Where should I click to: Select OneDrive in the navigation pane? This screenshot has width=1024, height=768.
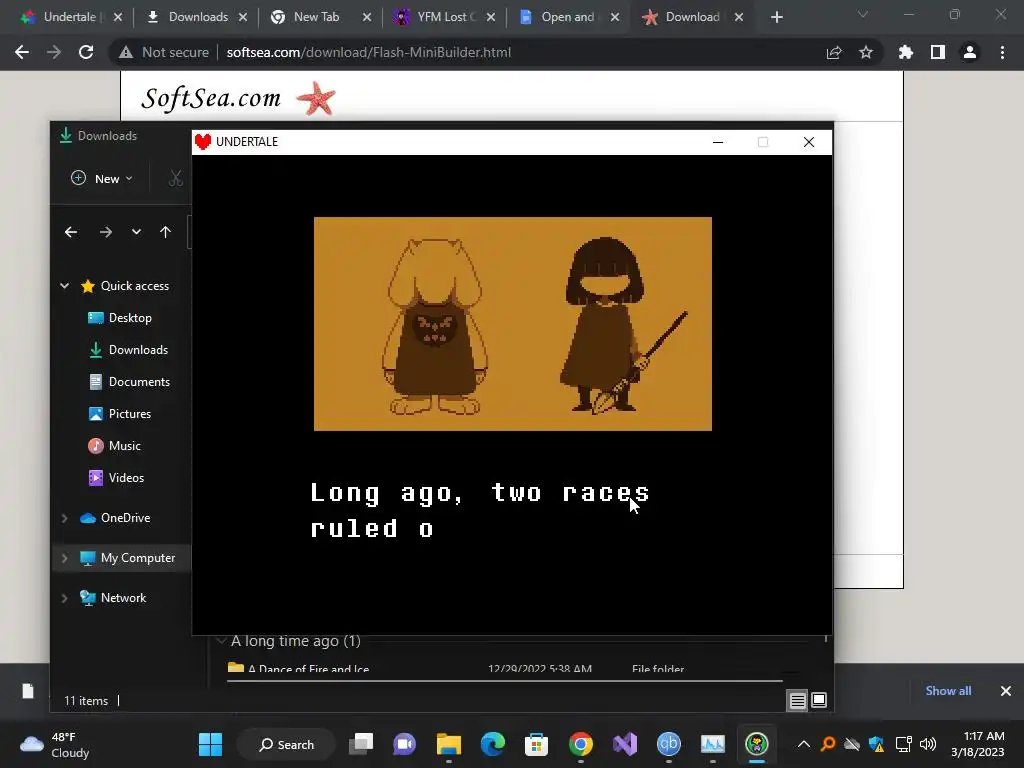coord(115,518)
